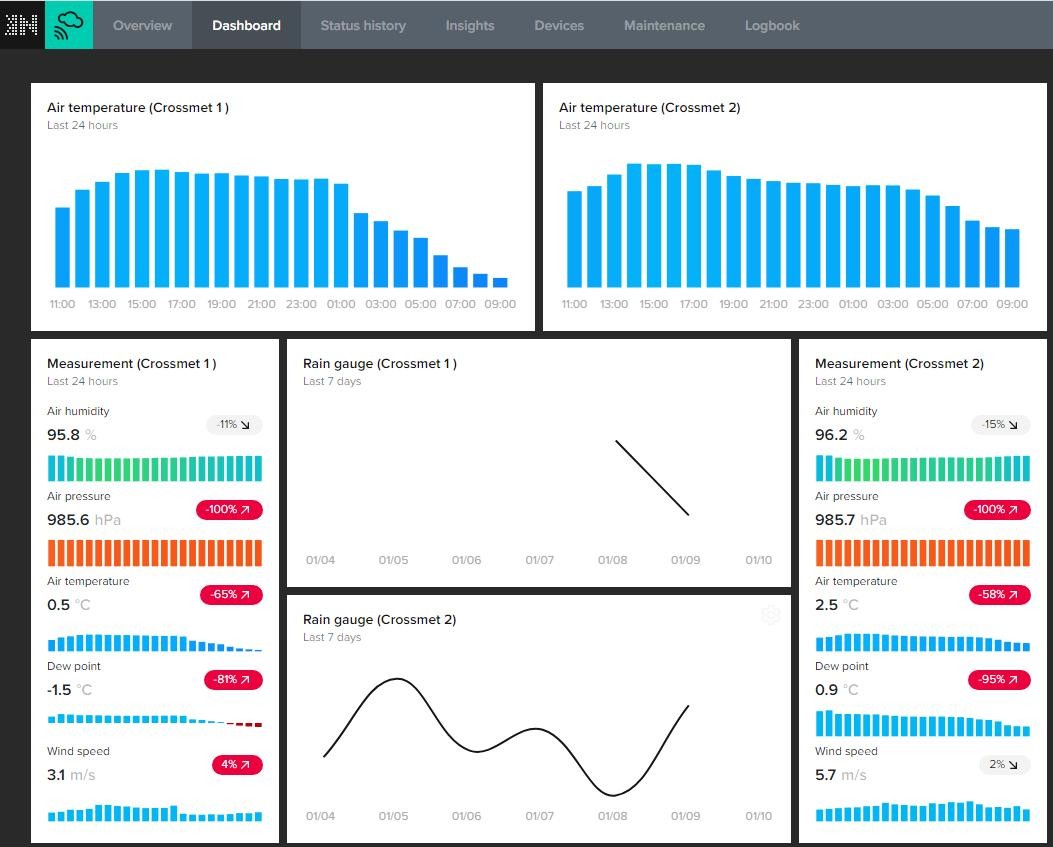Image resolution: width=1053 pixels, height=847 pixels.
Task: Open settings gear on Rain gauge (Crossmet 2)
Action: coord(770,616)
